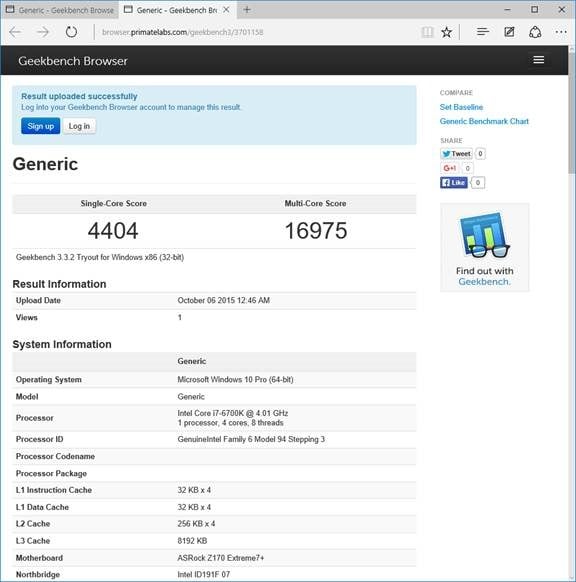Click the multi-core score 16975
Viewport: 576px width, 582px height.
[x=316, y=230]
